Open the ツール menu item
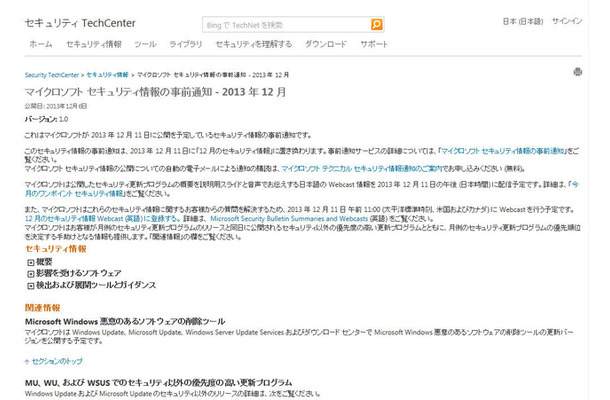Screen dimensions: 610x400 (145, 44)
